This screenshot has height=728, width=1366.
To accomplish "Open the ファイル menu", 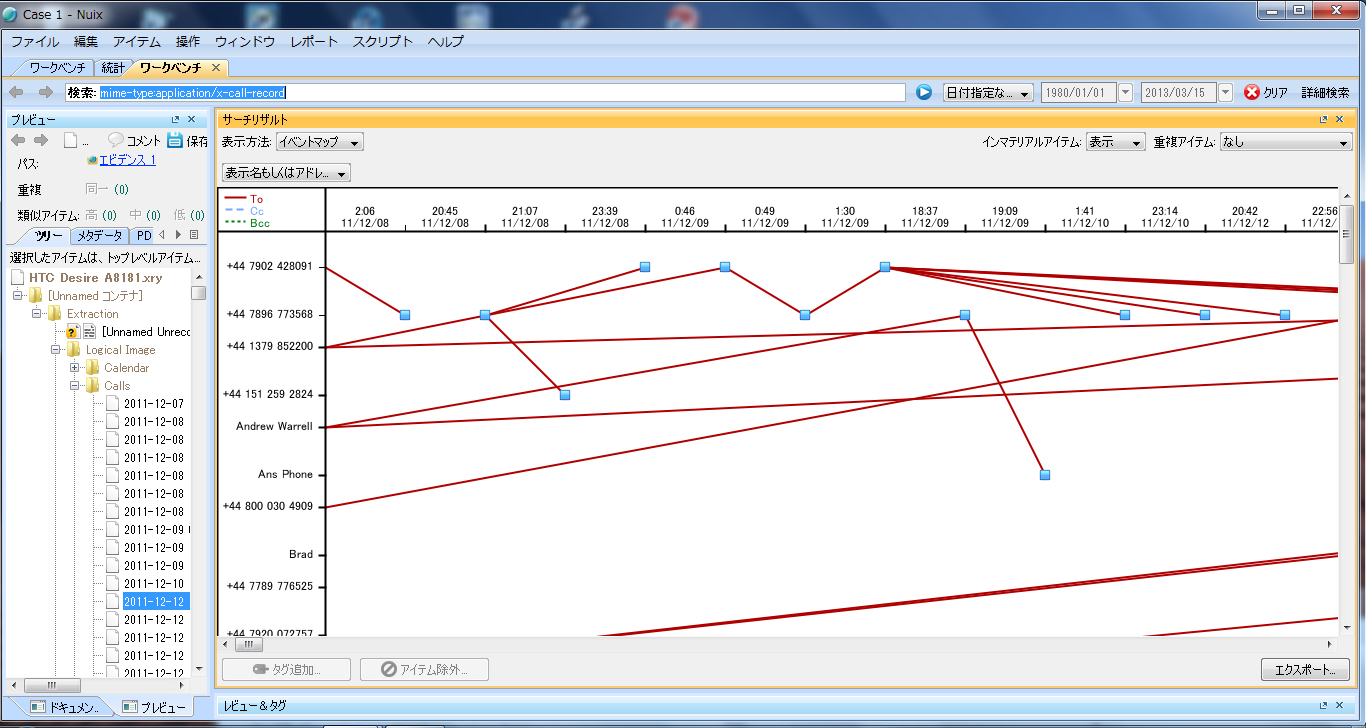I will 35,42.
